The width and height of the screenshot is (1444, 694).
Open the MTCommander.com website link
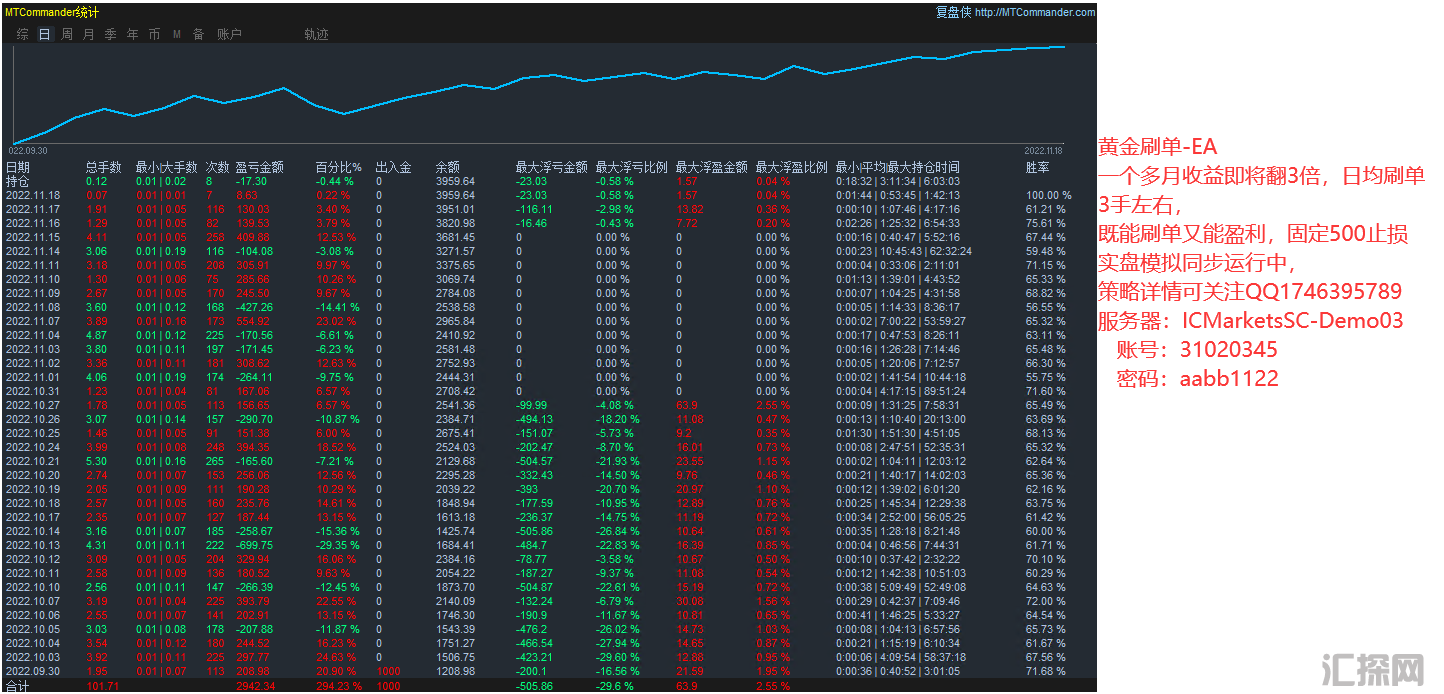coord(1035,12)
